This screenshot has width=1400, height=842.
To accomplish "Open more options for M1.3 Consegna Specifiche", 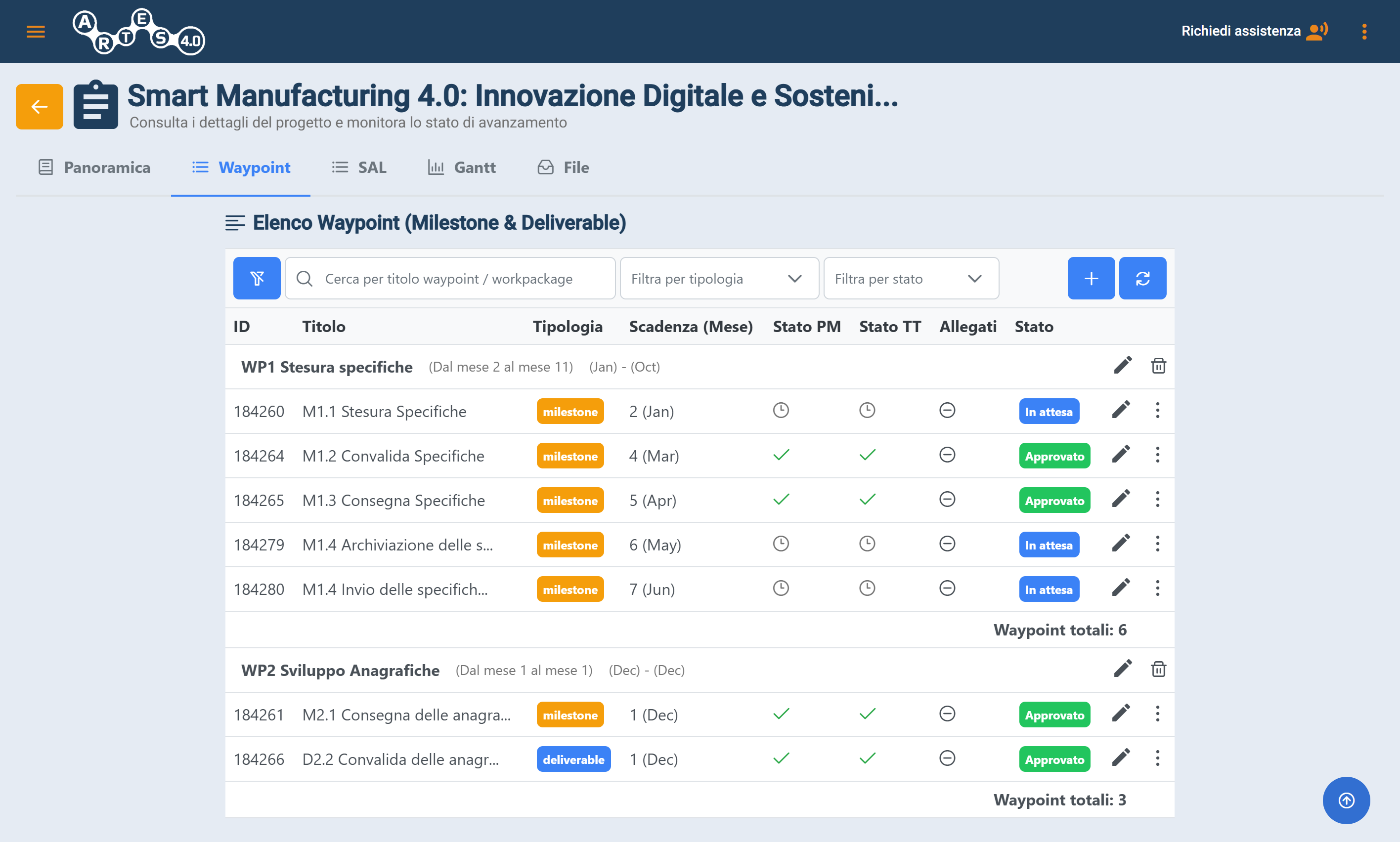I will pos(1158,499).
